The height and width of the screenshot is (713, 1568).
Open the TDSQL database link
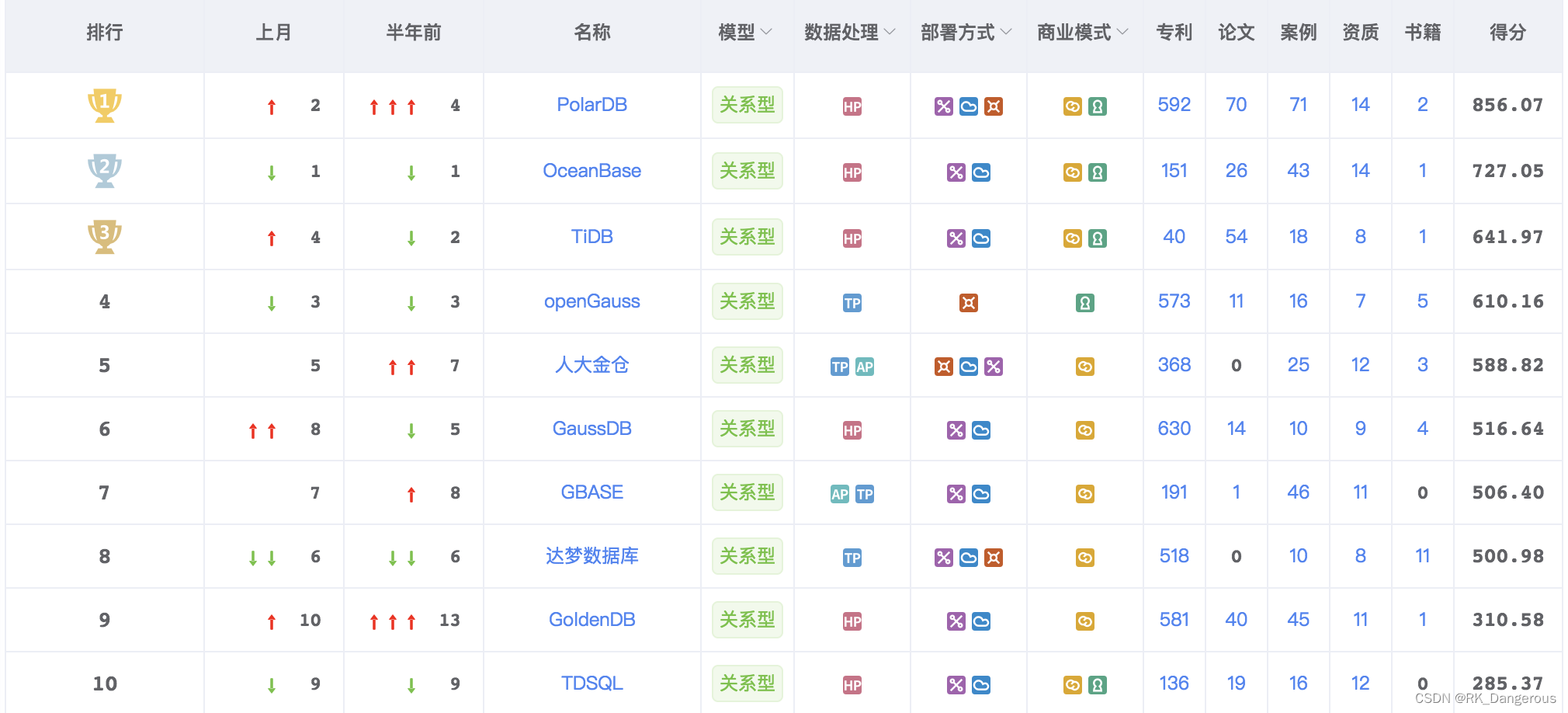point(592,683)
